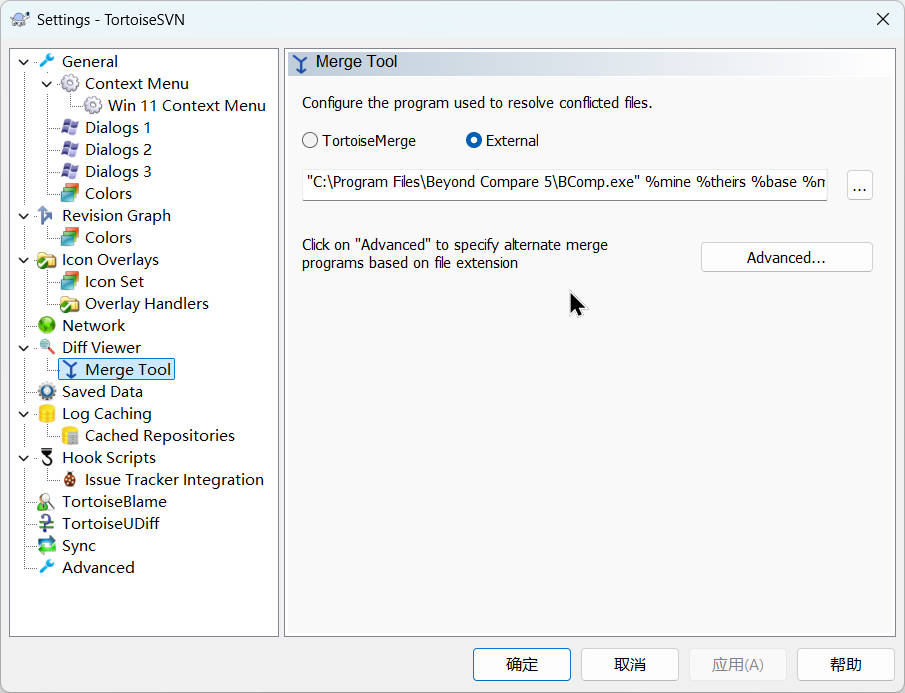
Task: Click the 确定 (OK) button
Action: pos(522,664)
